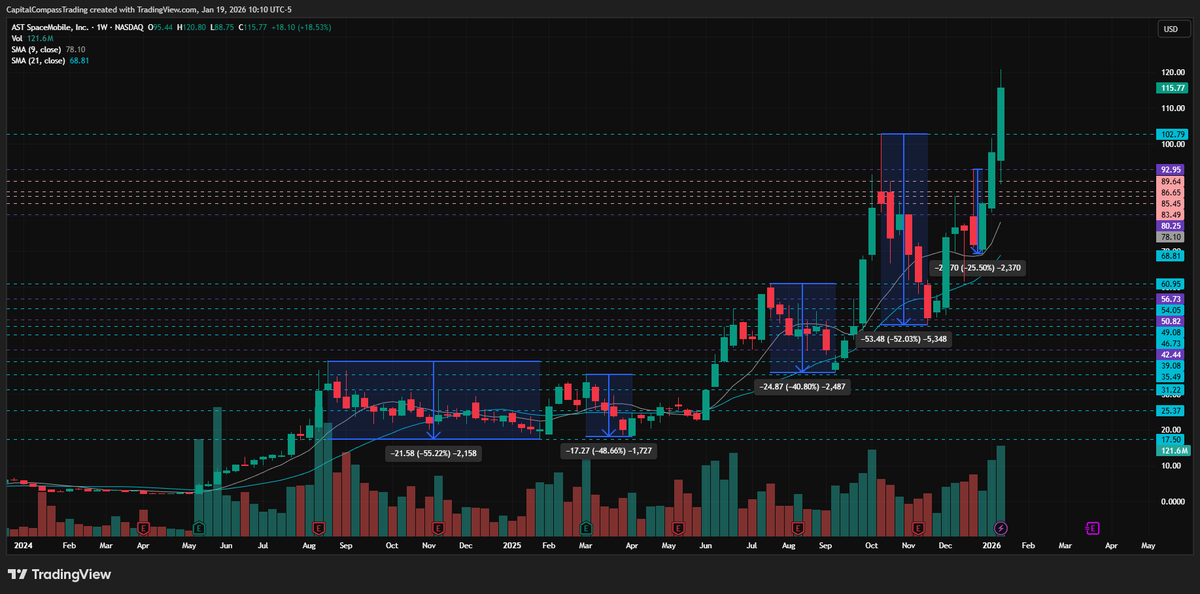Select the −24.87 (−40.80%) measurement label
This screenshot has height=594, width=1200.
[x=804, y=386]
